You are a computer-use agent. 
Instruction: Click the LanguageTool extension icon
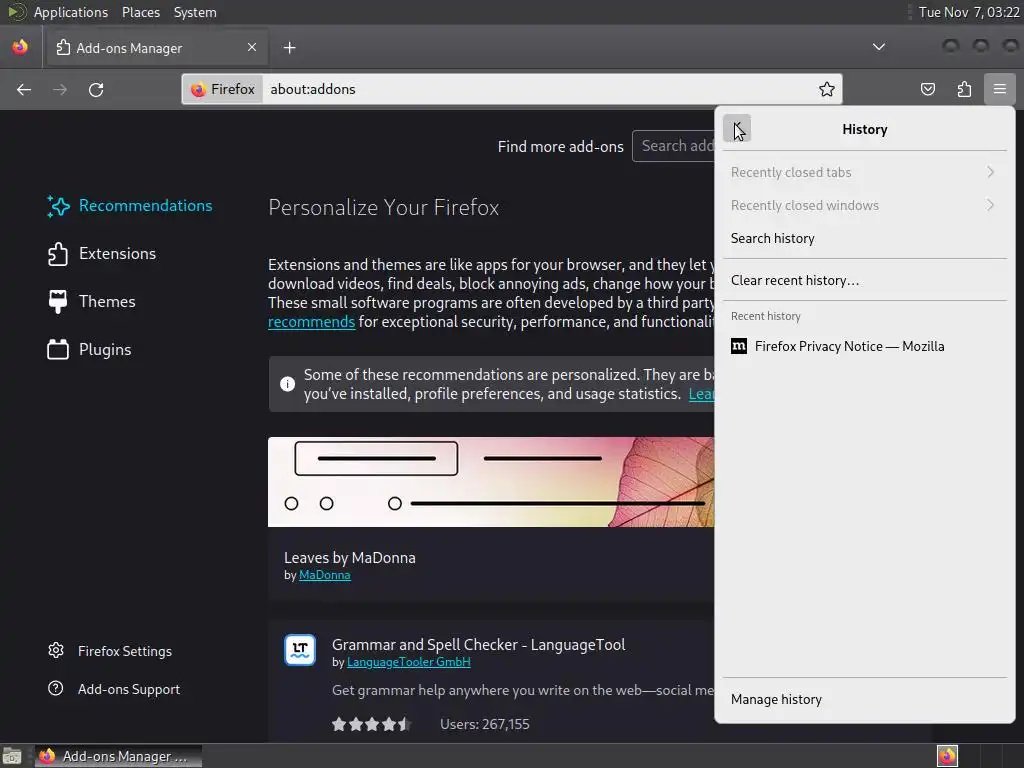click(x=300, y=650)
